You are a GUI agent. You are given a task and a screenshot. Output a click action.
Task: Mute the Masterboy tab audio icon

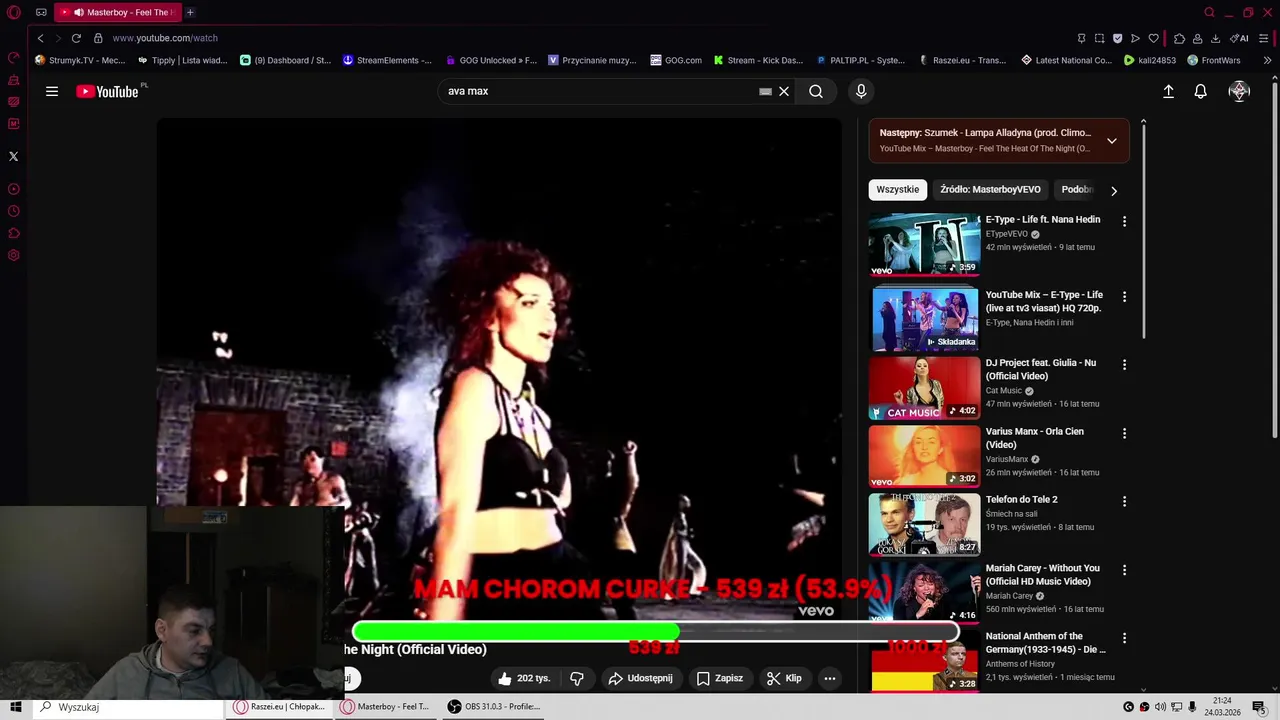coord(78,12)
